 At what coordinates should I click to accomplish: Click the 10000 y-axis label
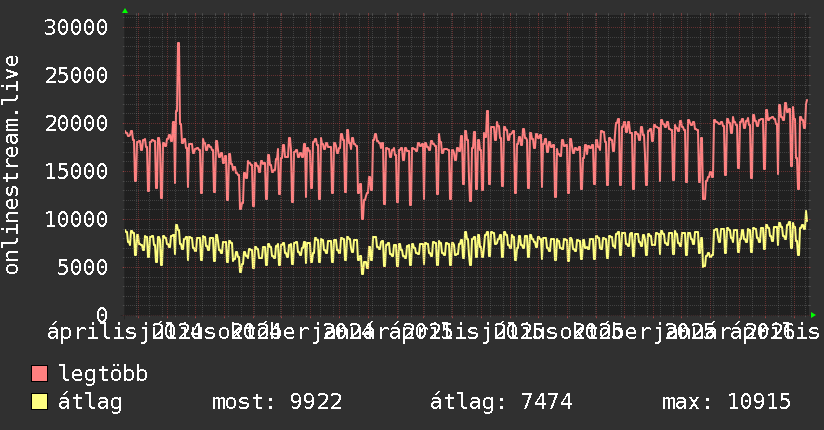[x=76, y=219]
